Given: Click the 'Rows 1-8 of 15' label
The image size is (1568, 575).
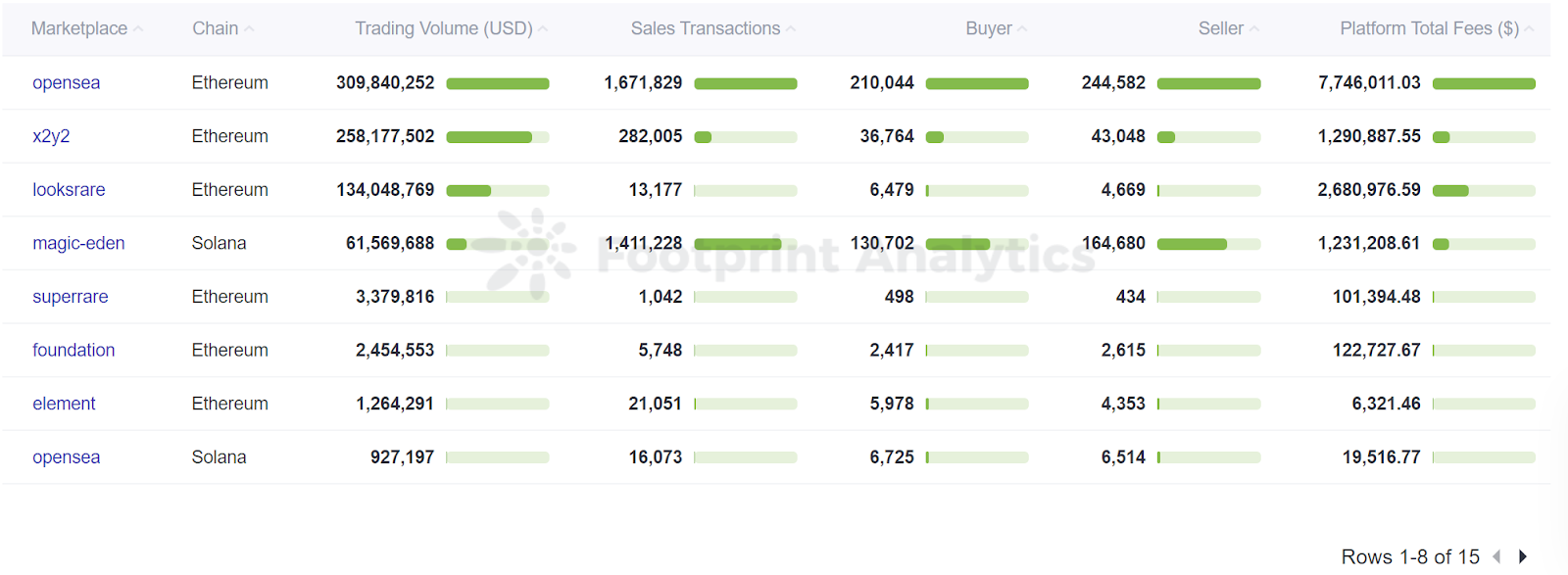Looking at the screenshot, I should pyautogui.click(x=1411, y=556).
